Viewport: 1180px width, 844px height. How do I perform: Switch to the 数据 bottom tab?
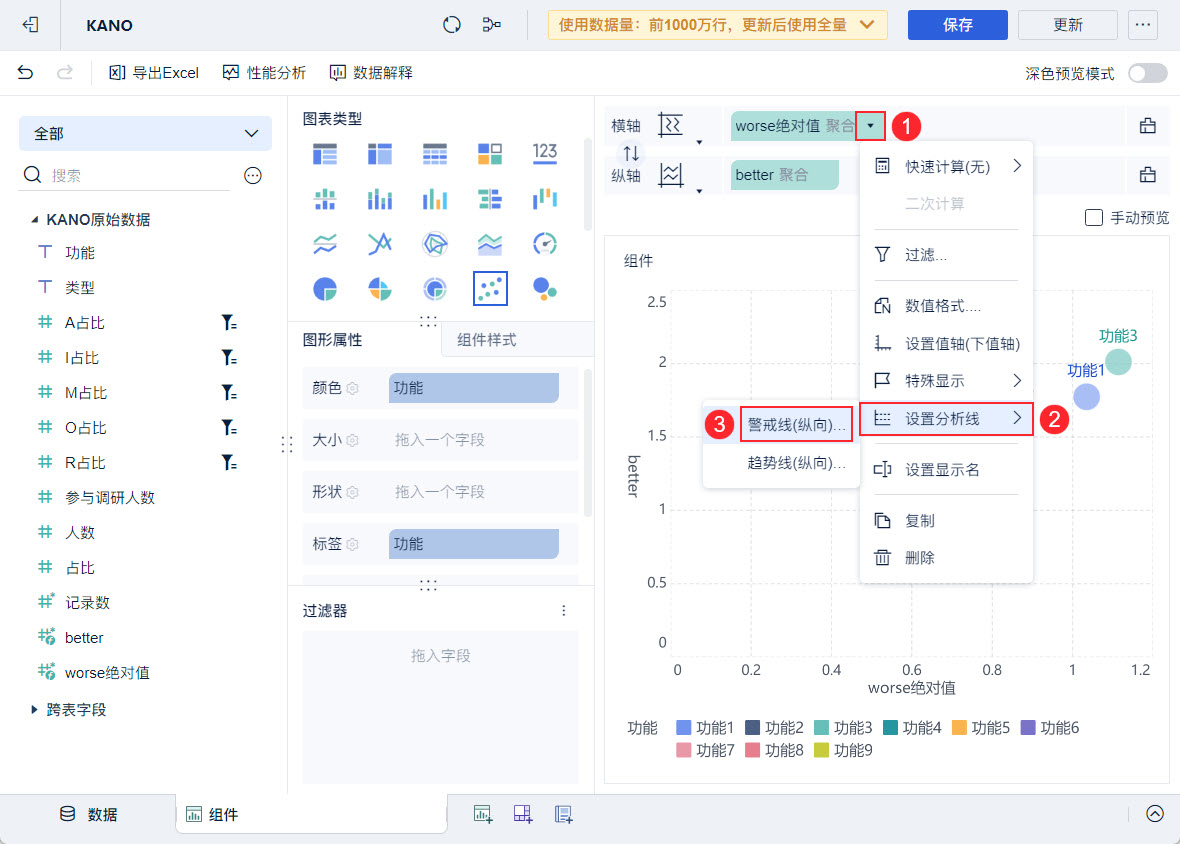[88, 814]
